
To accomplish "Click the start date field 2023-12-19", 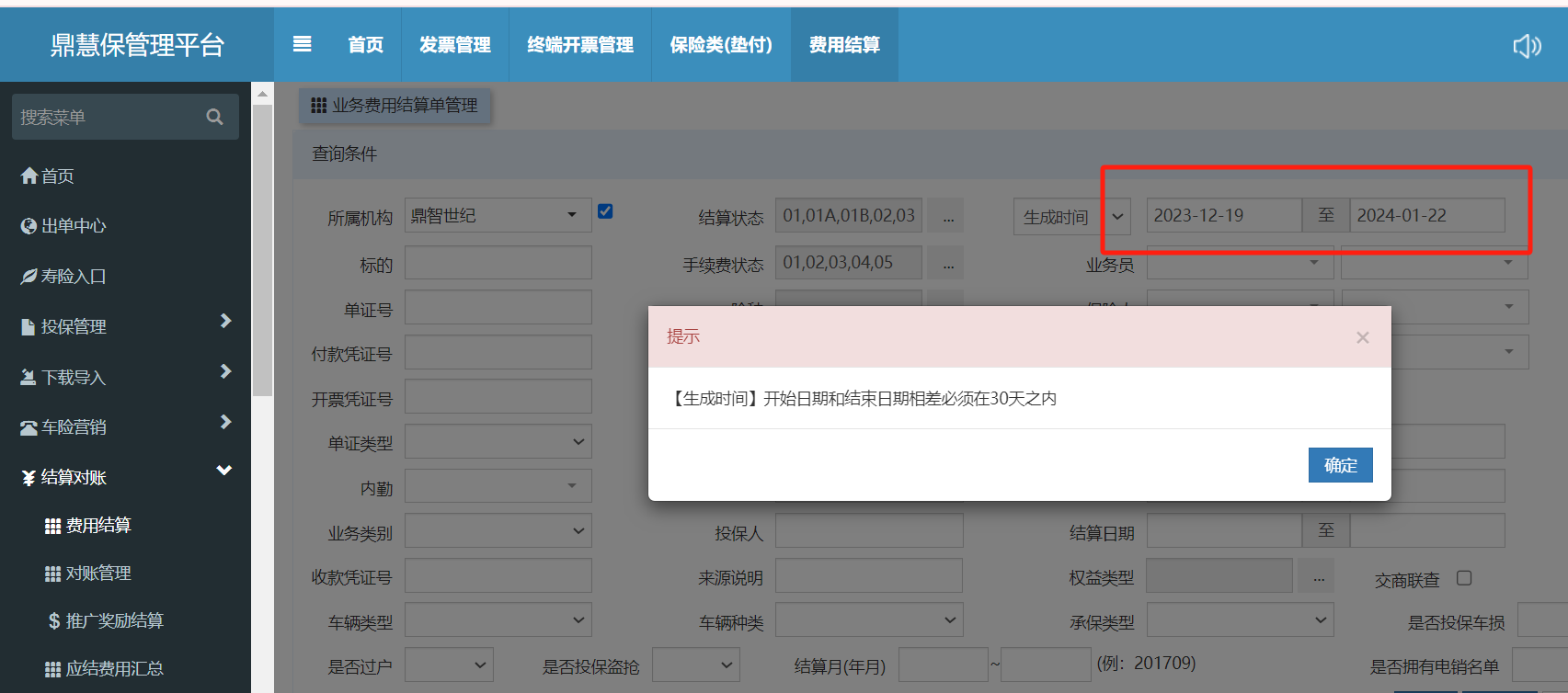I will (1224, 215).
